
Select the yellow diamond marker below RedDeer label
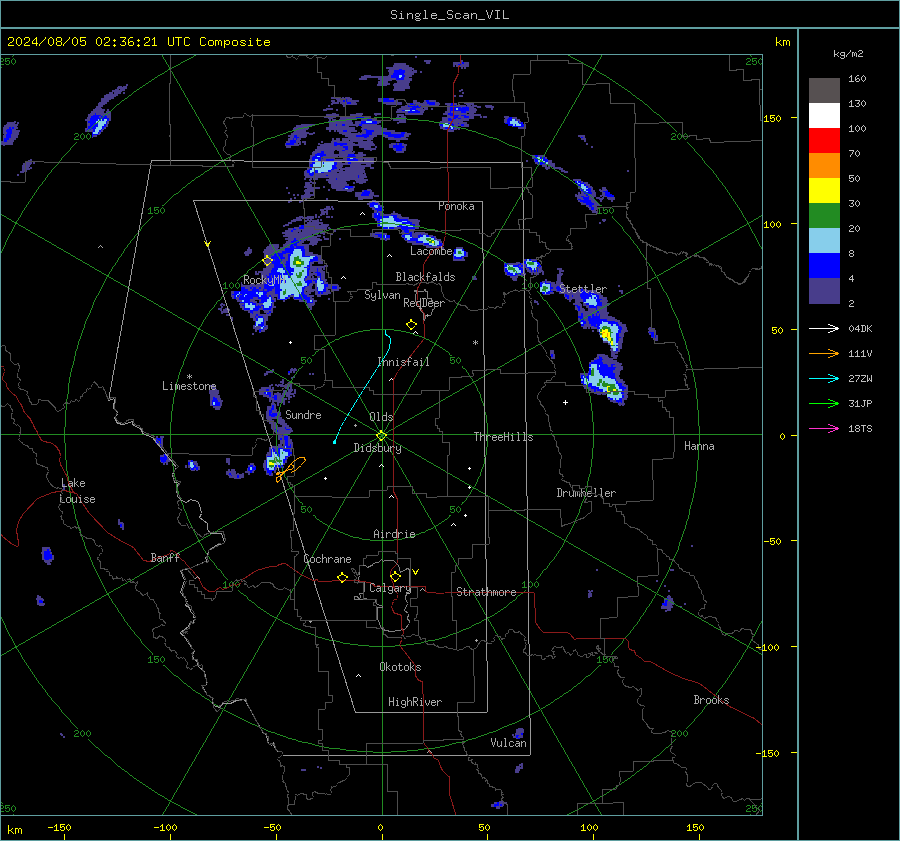point(411,324)
